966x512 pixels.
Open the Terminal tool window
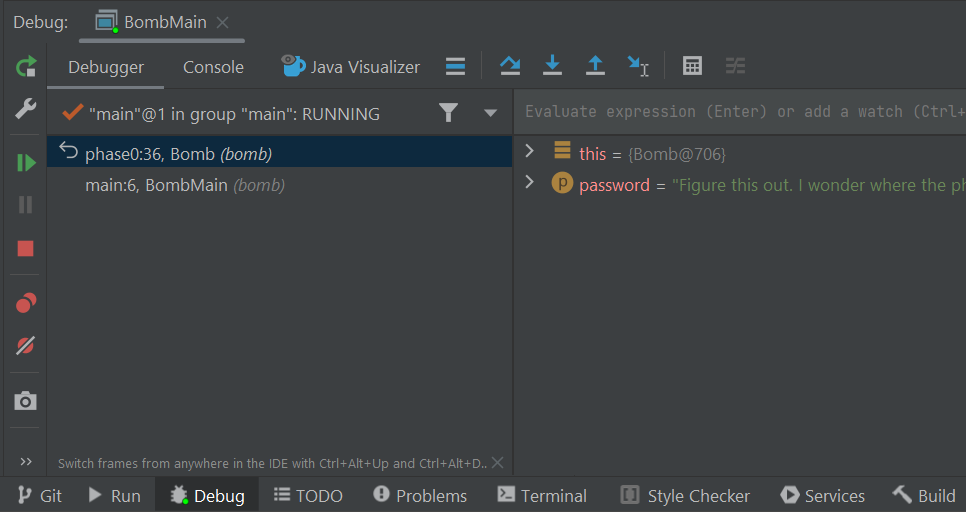click(x=543, y=495)
